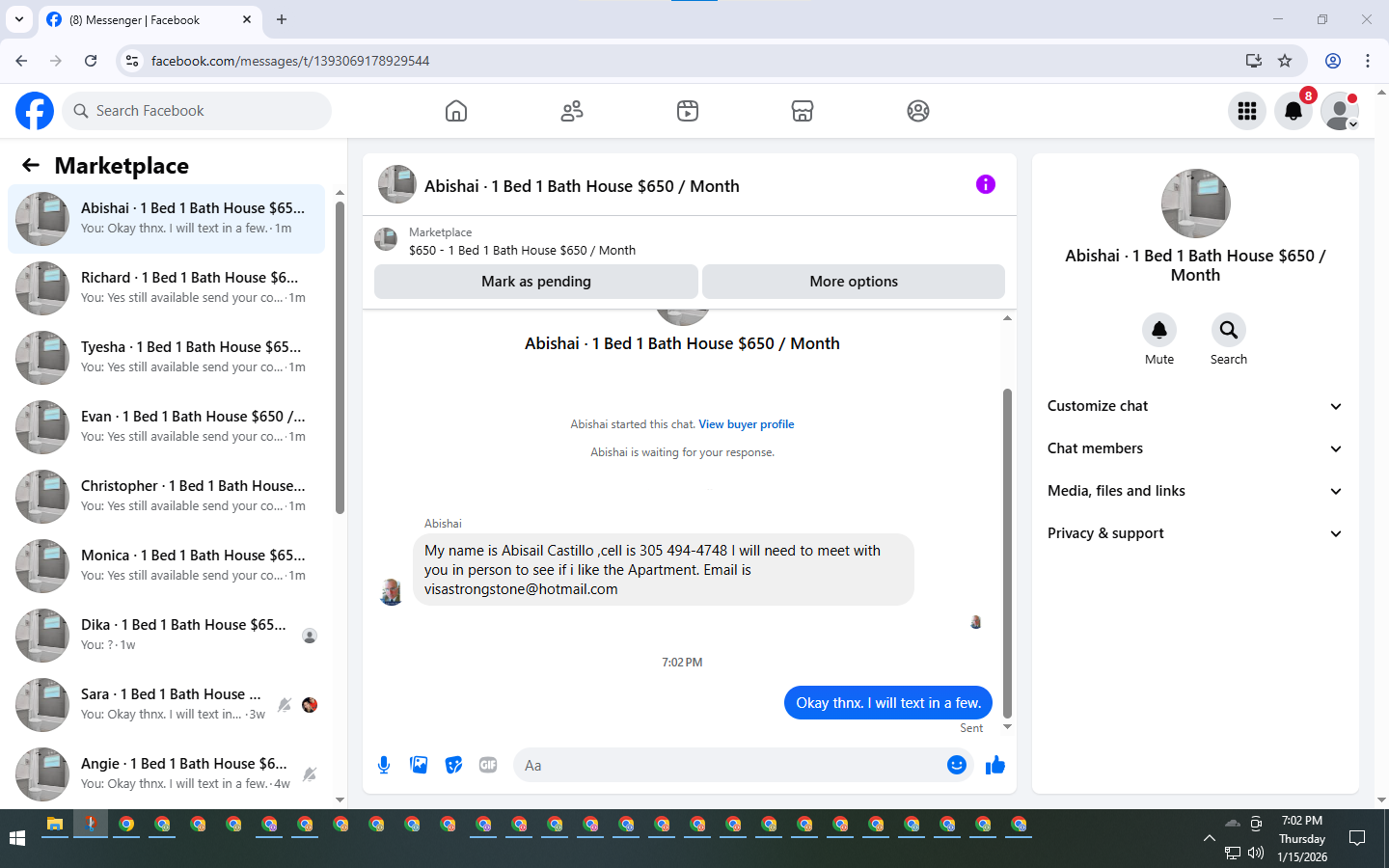Open account profile avatar menu
The width and height of the screenshot is (1389, 868).
1340,111
